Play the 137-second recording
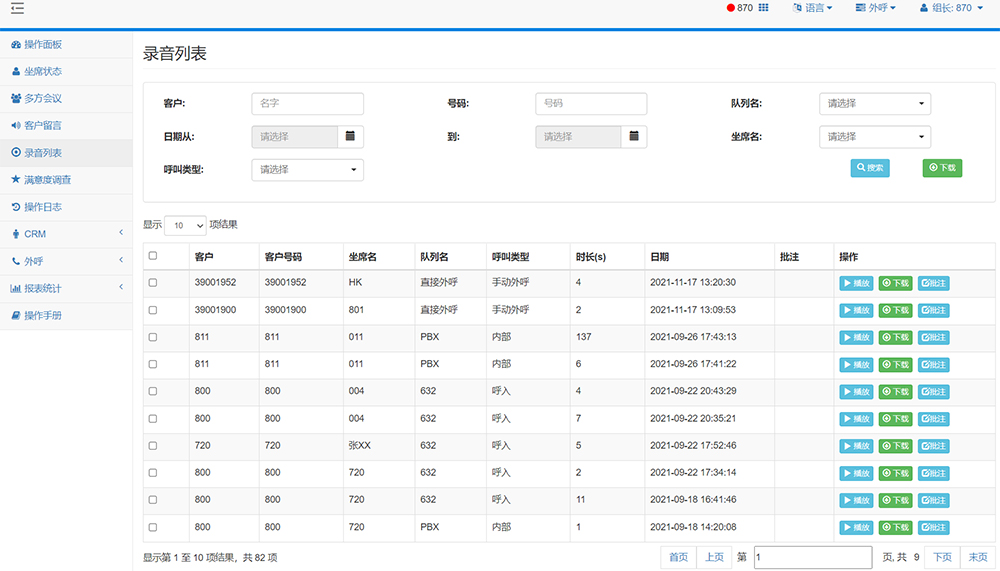Screen dimensions: 1000x571 [856, 337]
